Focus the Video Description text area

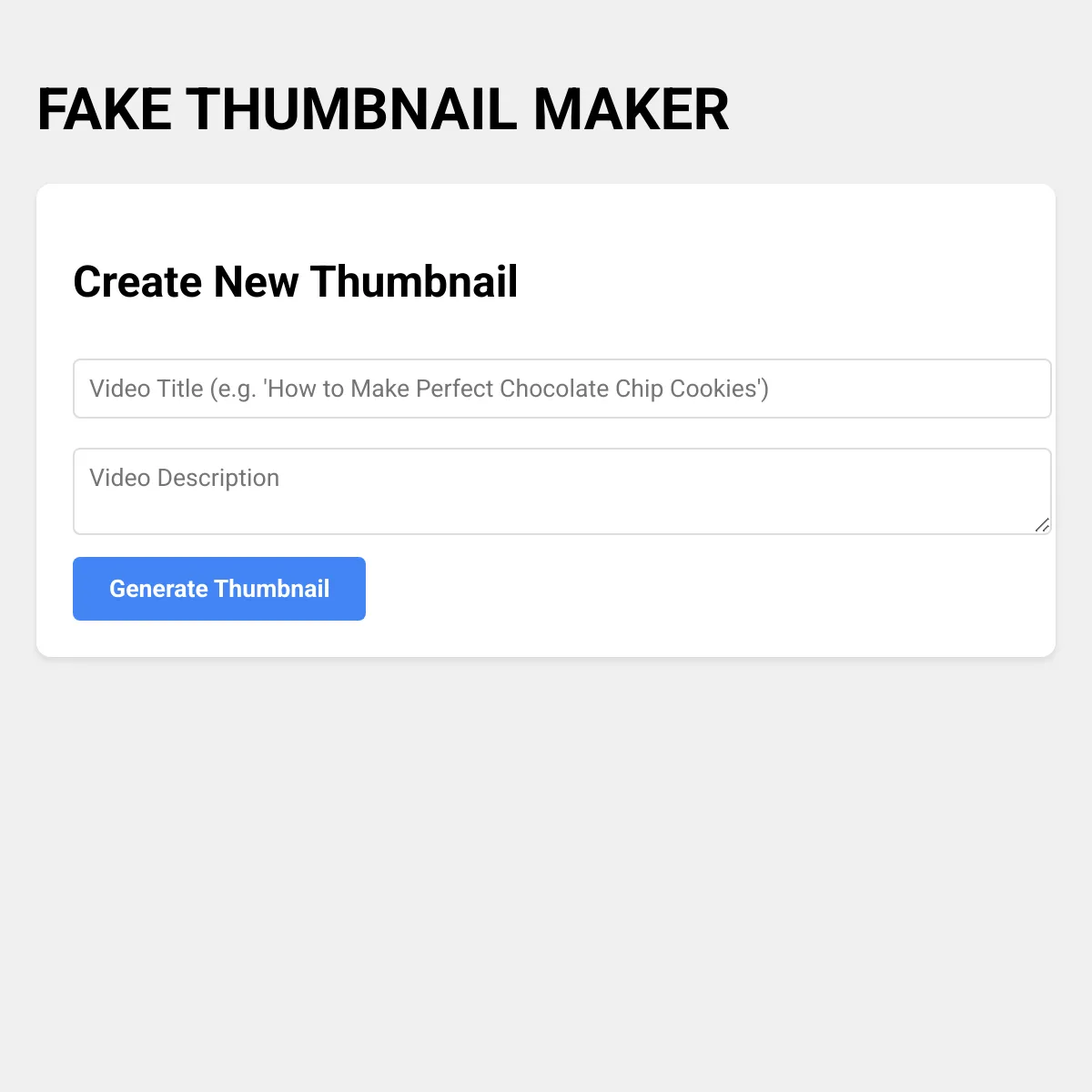(561, 491)
